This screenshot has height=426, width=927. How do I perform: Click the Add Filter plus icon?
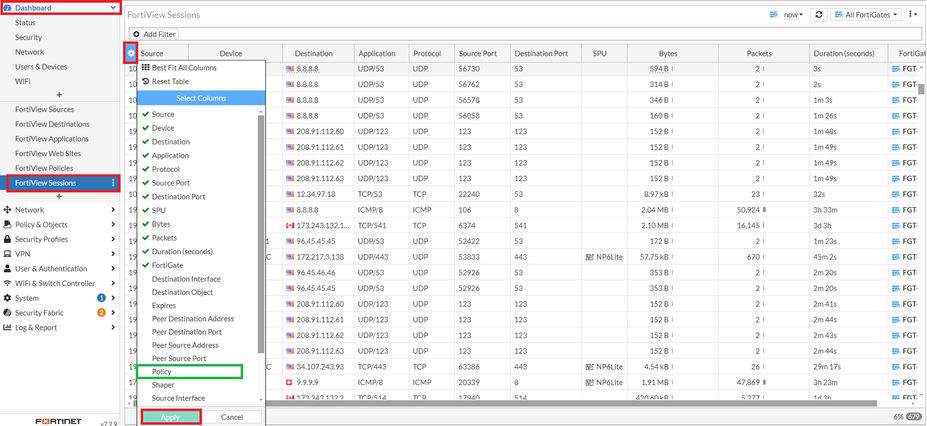(137, 34)
